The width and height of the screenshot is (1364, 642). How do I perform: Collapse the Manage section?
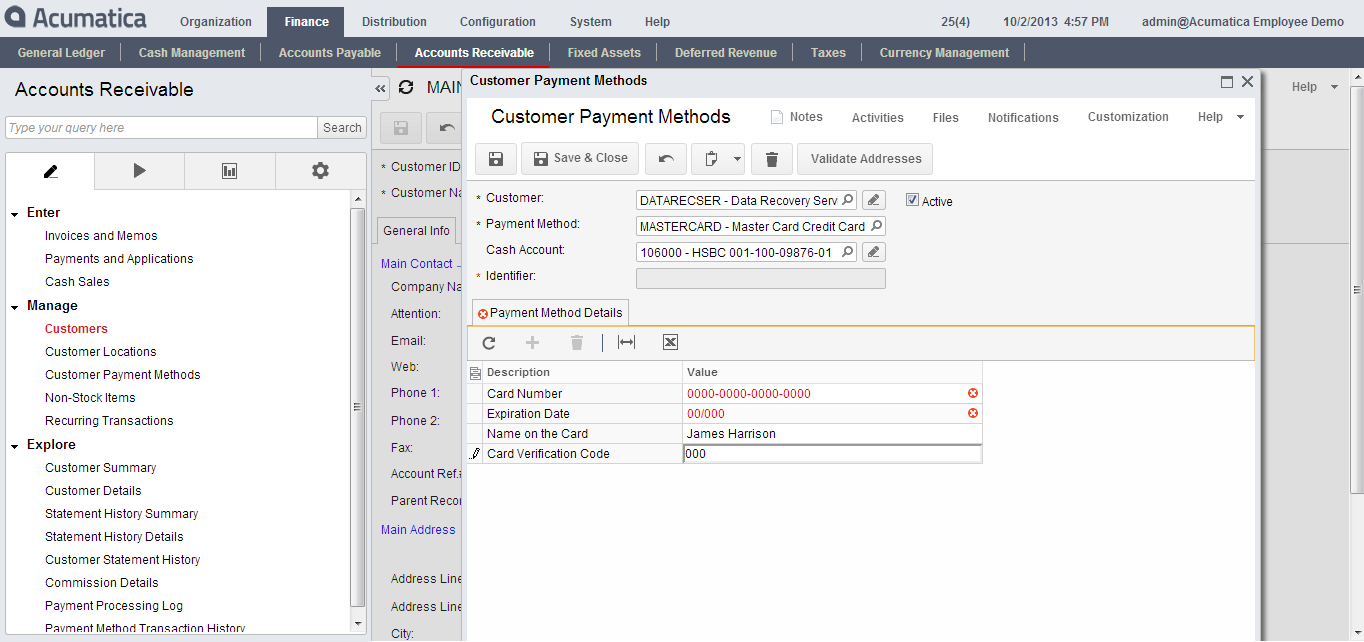(x=15, y=306)
